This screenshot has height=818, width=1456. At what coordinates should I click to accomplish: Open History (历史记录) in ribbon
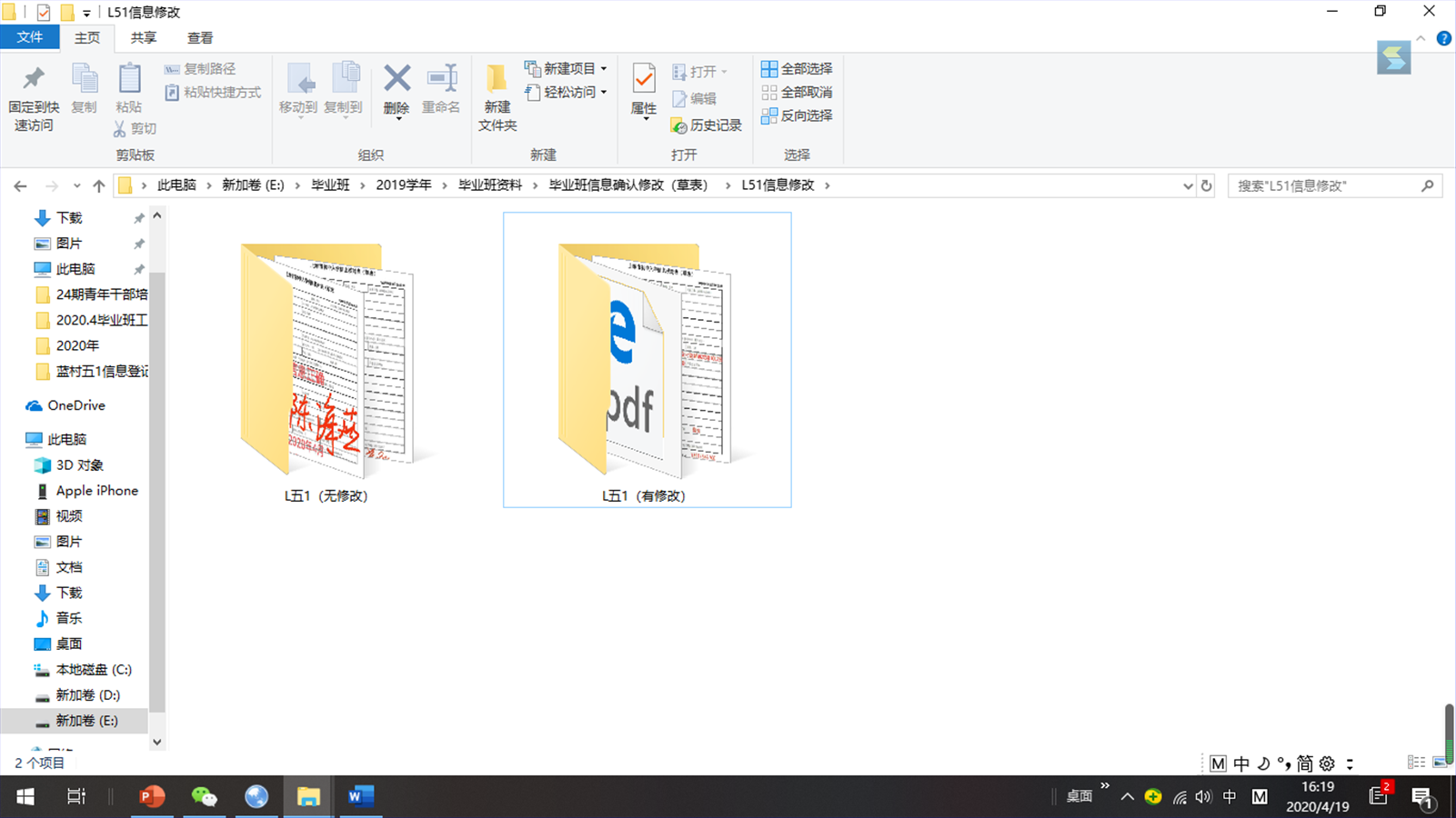click(706, 125)
